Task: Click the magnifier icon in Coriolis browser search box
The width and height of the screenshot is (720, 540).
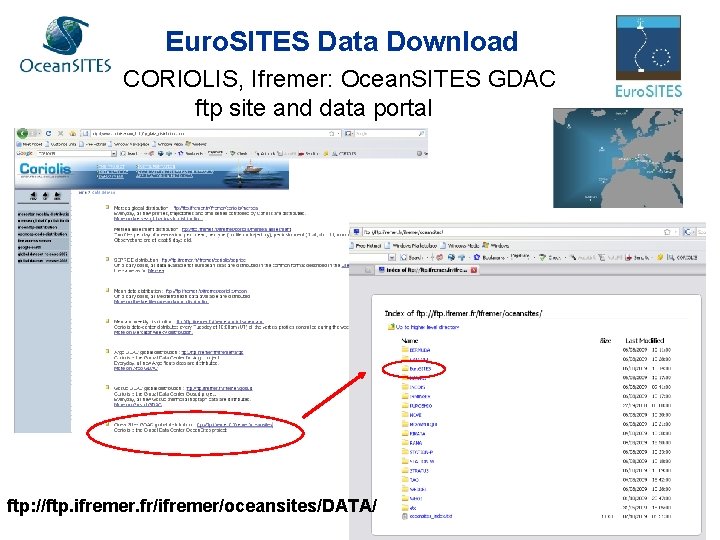Action: point(421,133)
